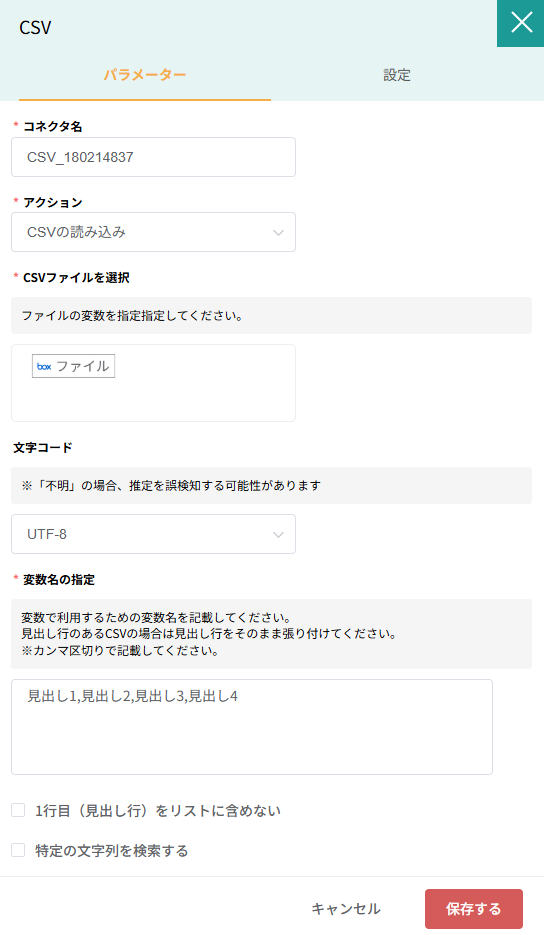Expand the 文字コード UTF-8 dropdown
This screenshot has height=935, width=544.
pyautogui.click(x=153, y=534)
